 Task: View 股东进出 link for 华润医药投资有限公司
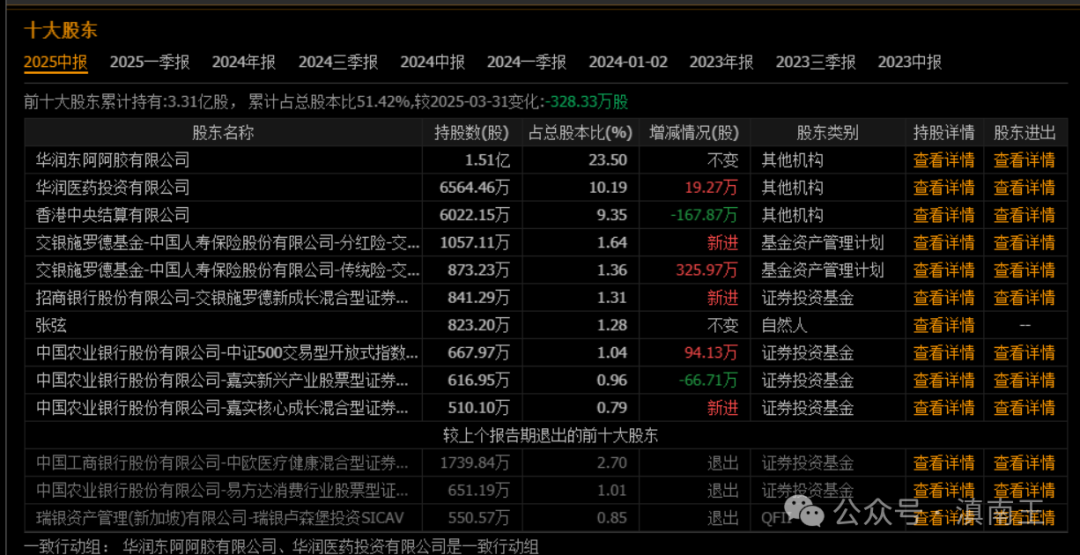[1024, 187]
